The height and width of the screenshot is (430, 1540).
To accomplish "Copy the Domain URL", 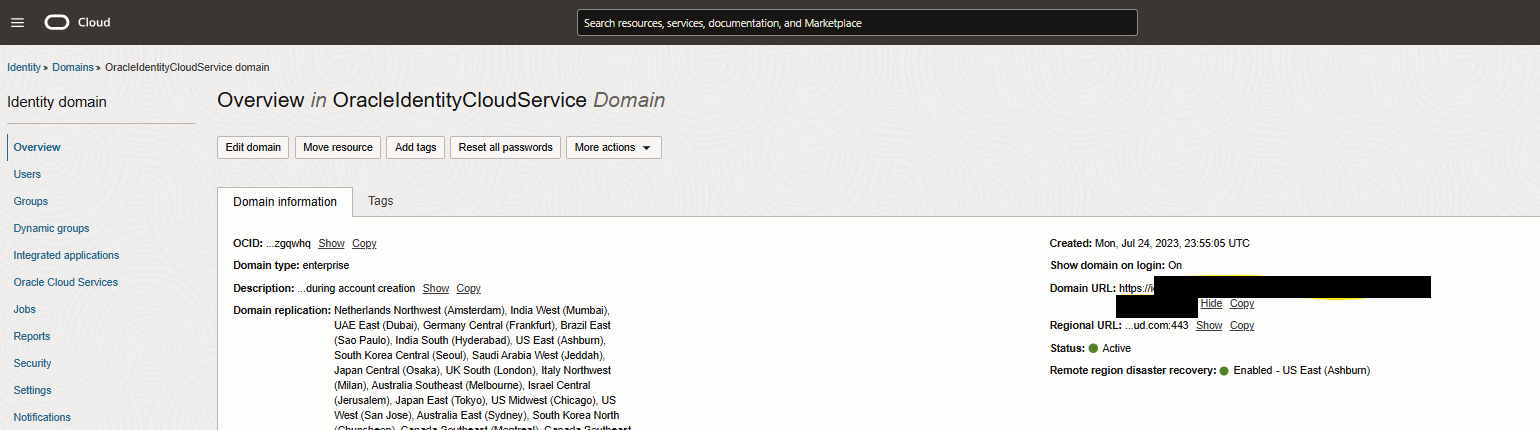I will point(1242,303).
